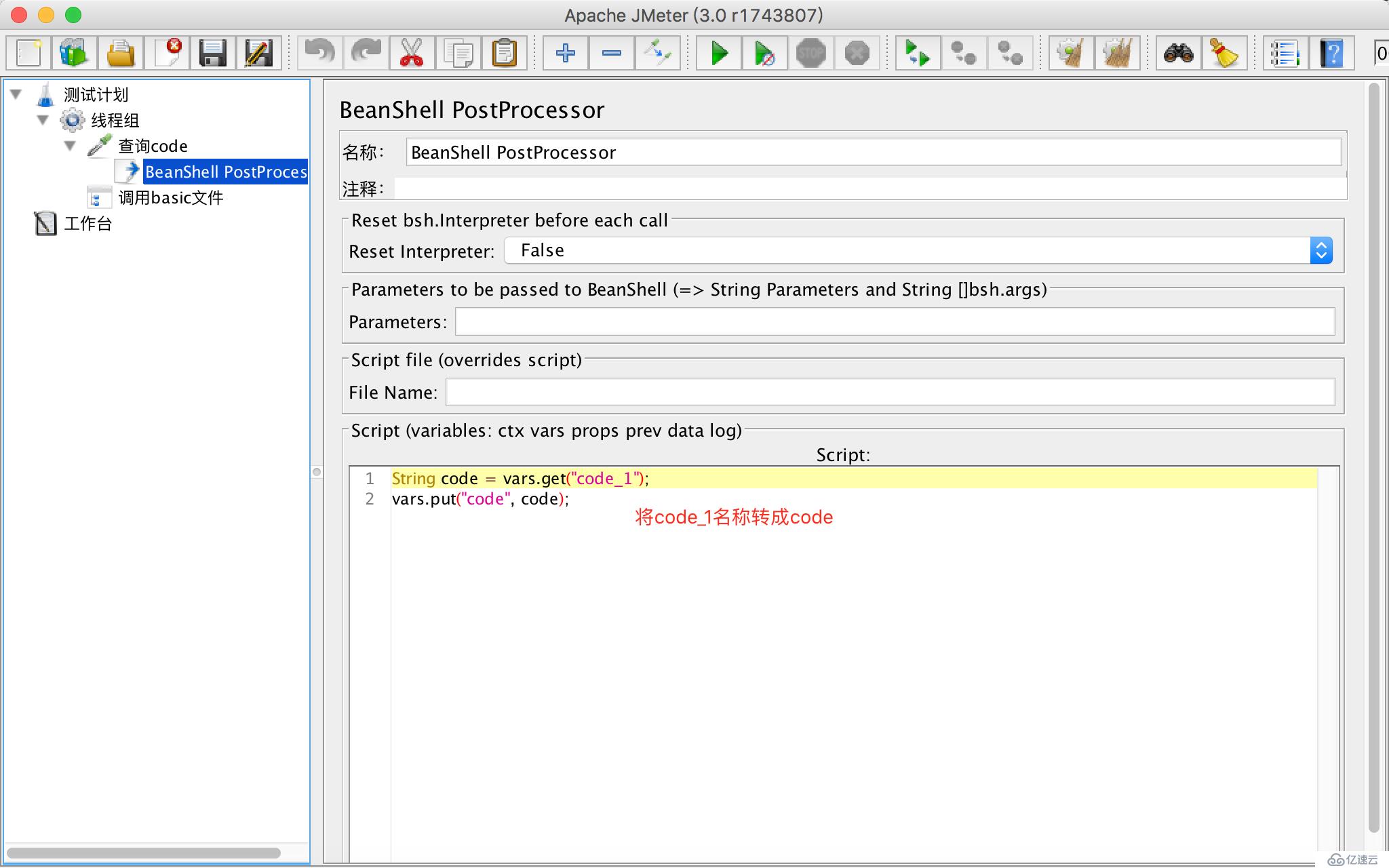
Task: Click the tree panel horizontal scrollbar
Action: [x=143, y=853]
